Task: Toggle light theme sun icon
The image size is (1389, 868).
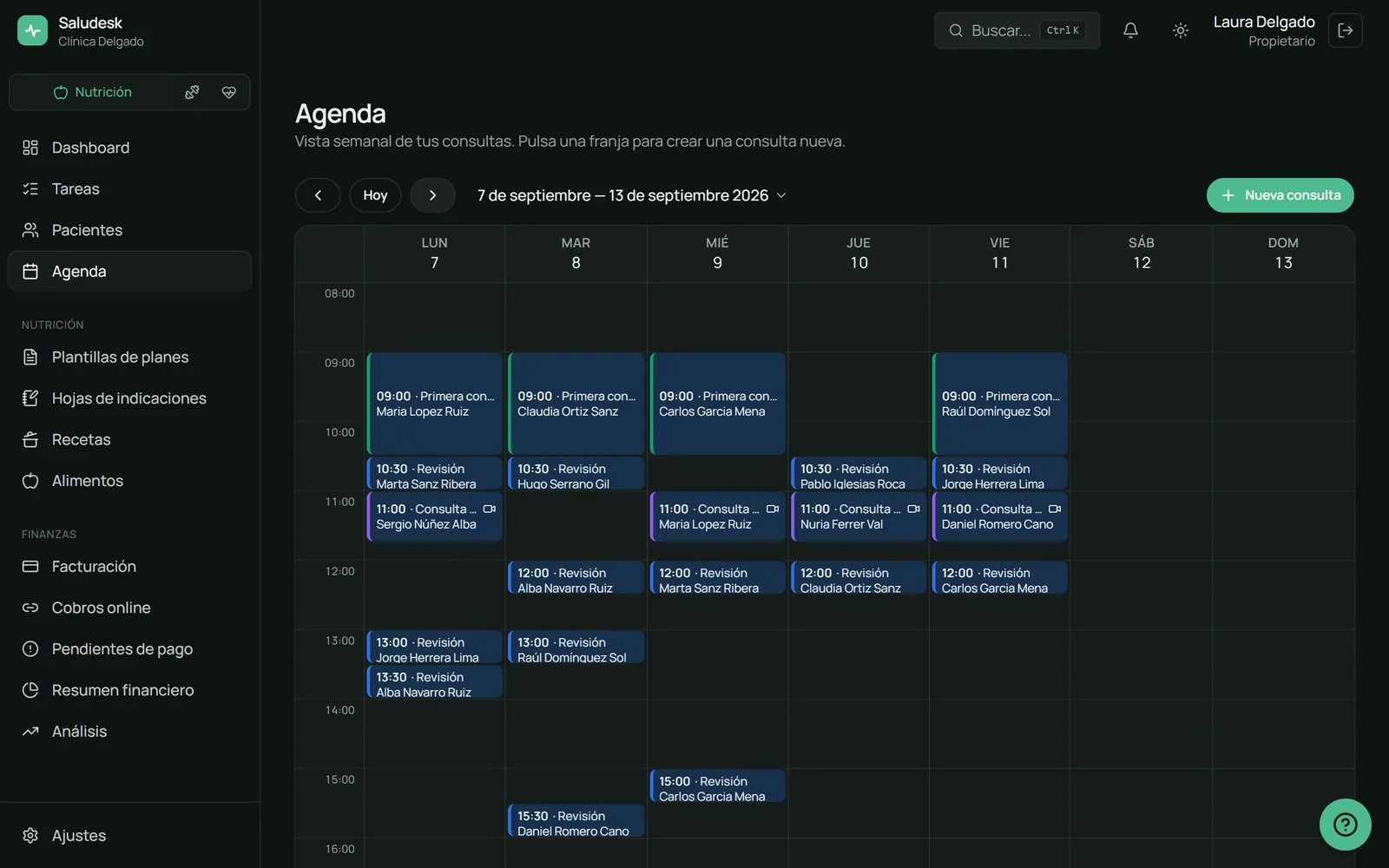Action: pos(1180,30)
